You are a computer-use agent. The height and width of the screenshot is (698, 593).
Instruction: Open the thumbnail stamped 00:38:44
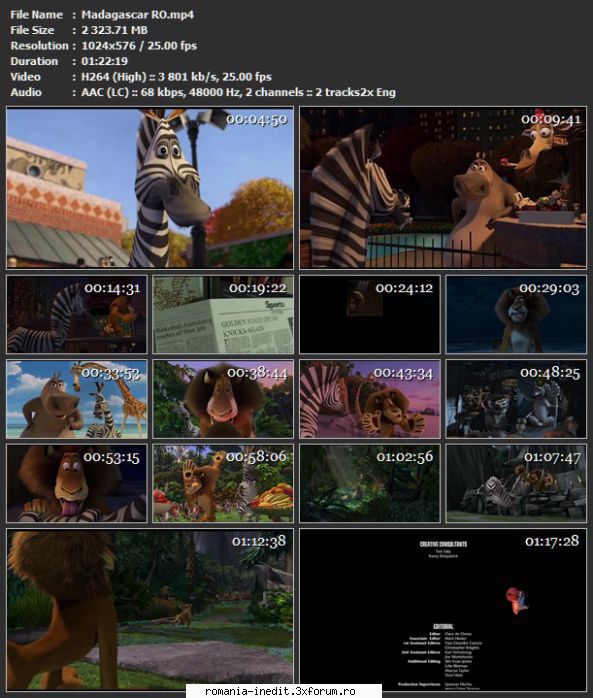coord(223,399)
